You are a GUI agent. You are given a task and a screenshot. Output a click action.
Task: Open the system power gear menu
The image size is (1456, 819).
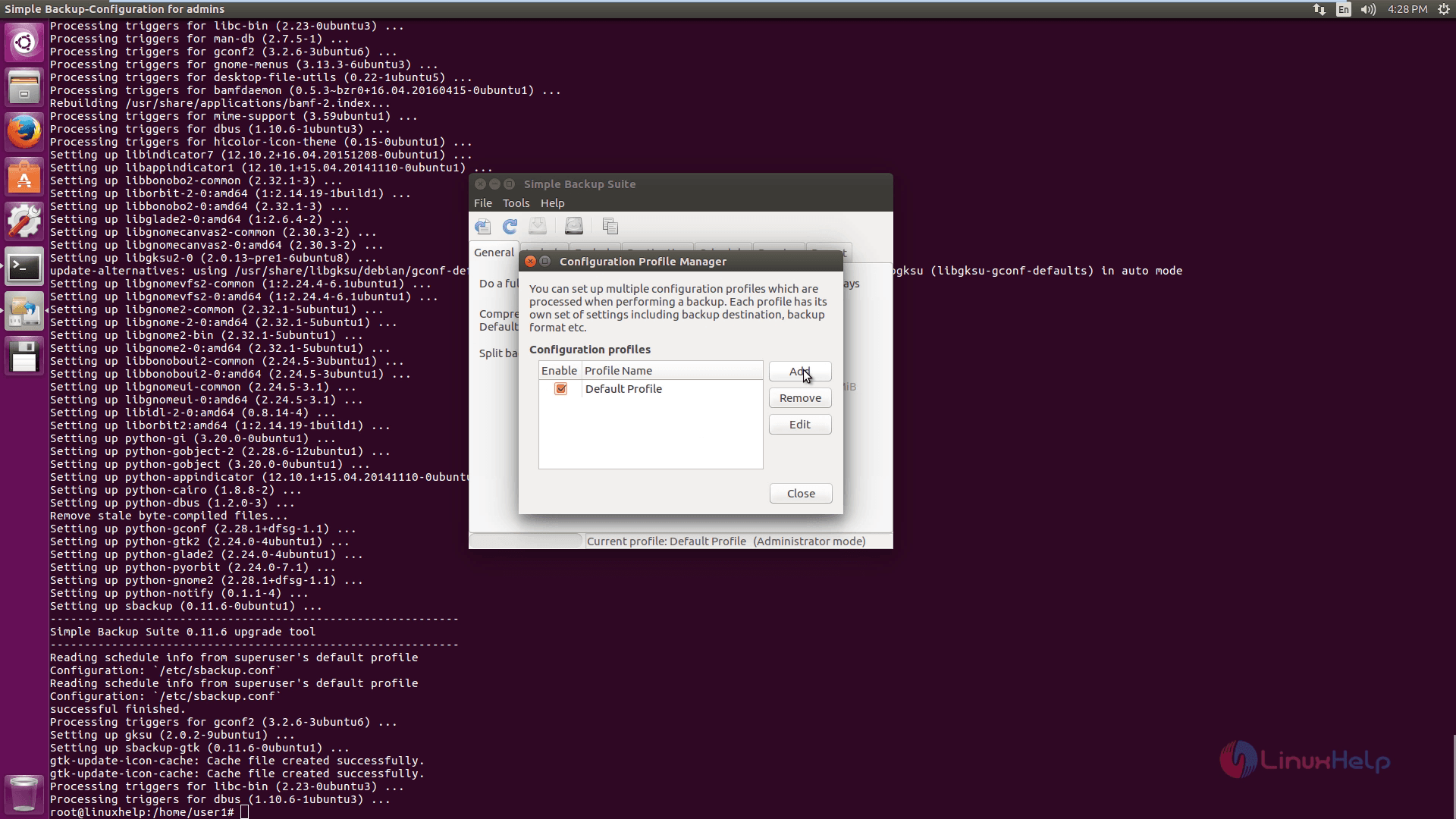pyautogui.click(x=1444, y=9)
